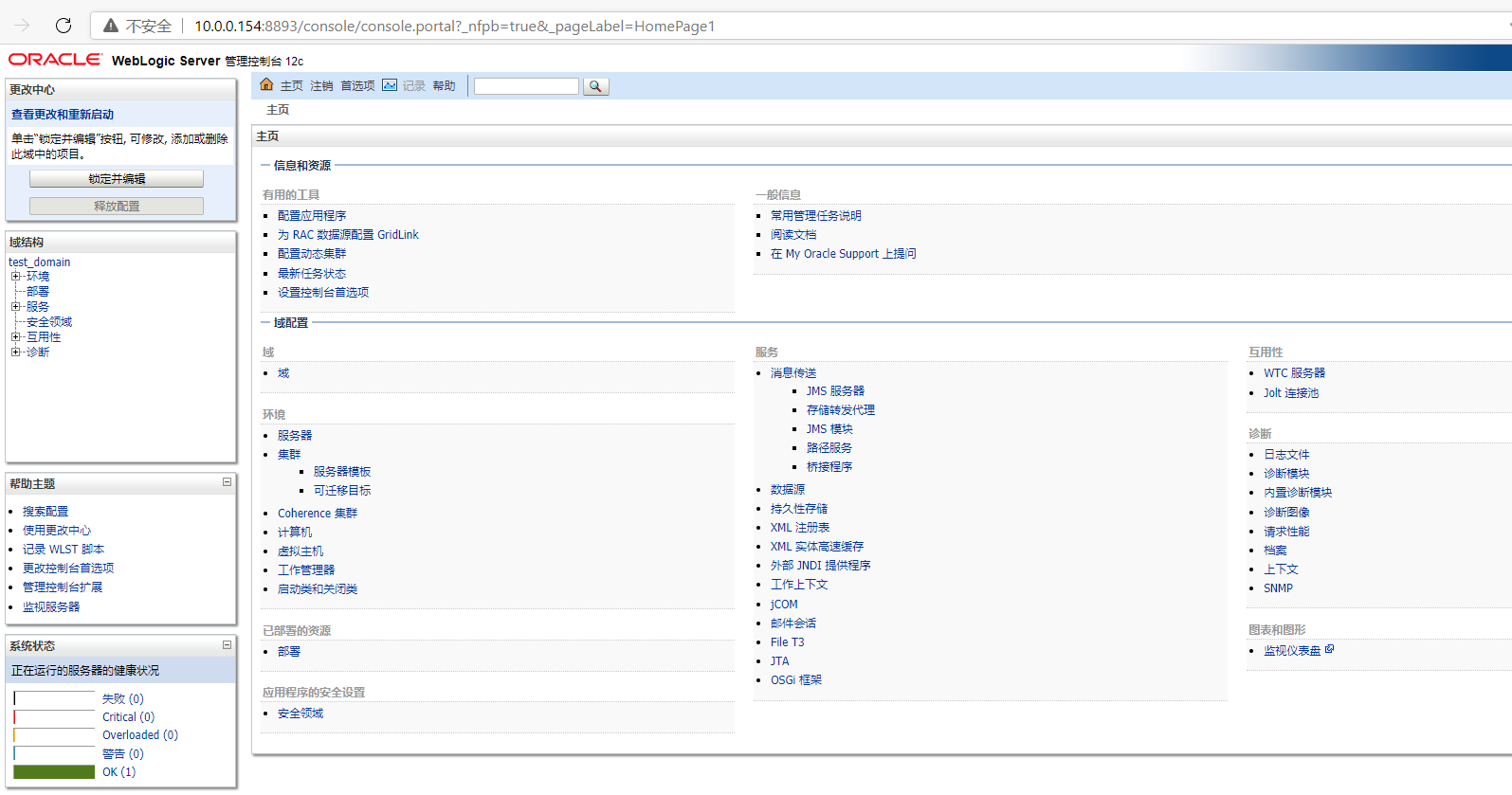Viewport: 1512px width, 795px height.
Task: Click the green OK health status bar
Action: pos(54,772)
